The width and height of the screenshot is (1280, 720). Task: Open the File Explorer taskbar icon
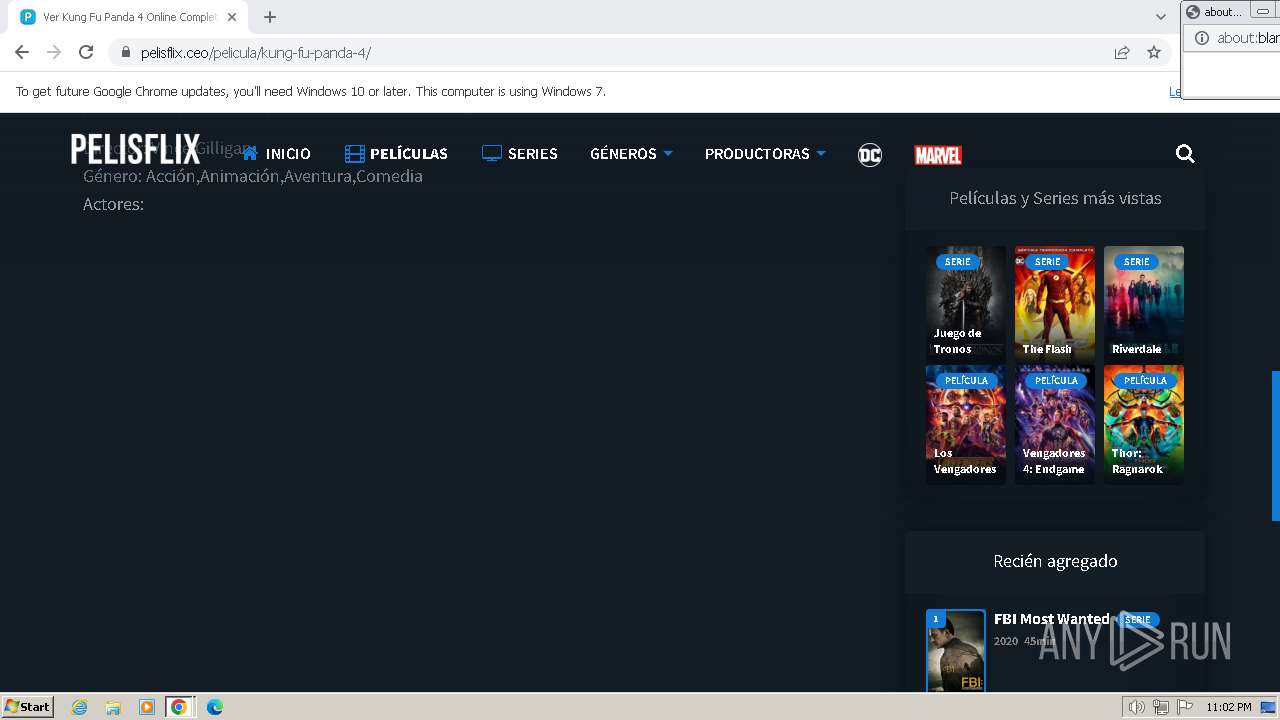pos(113,707)
